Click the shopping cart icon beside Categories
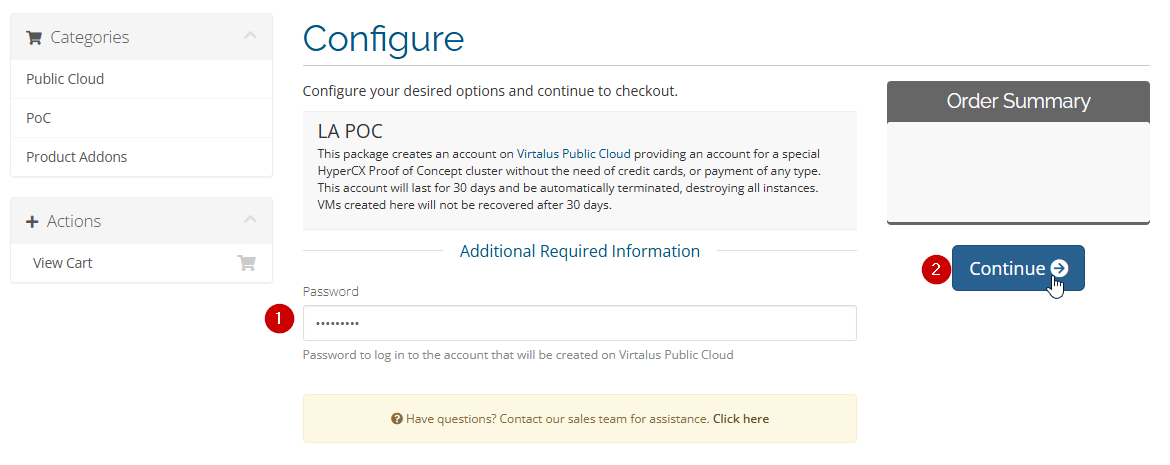This screenshot has height=465, width=1170. [34, 38]
